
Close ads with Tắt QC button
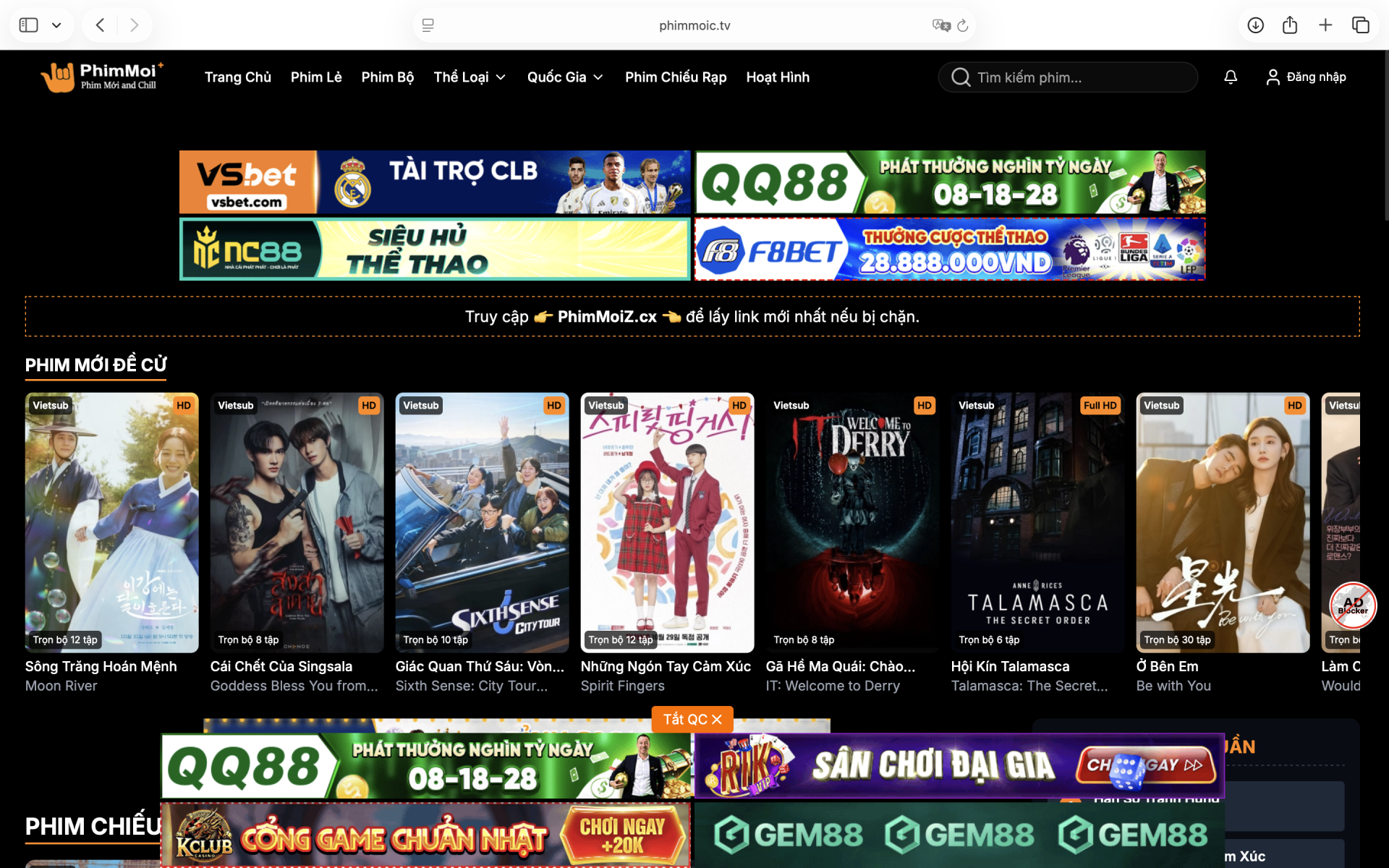pos(692,719)
